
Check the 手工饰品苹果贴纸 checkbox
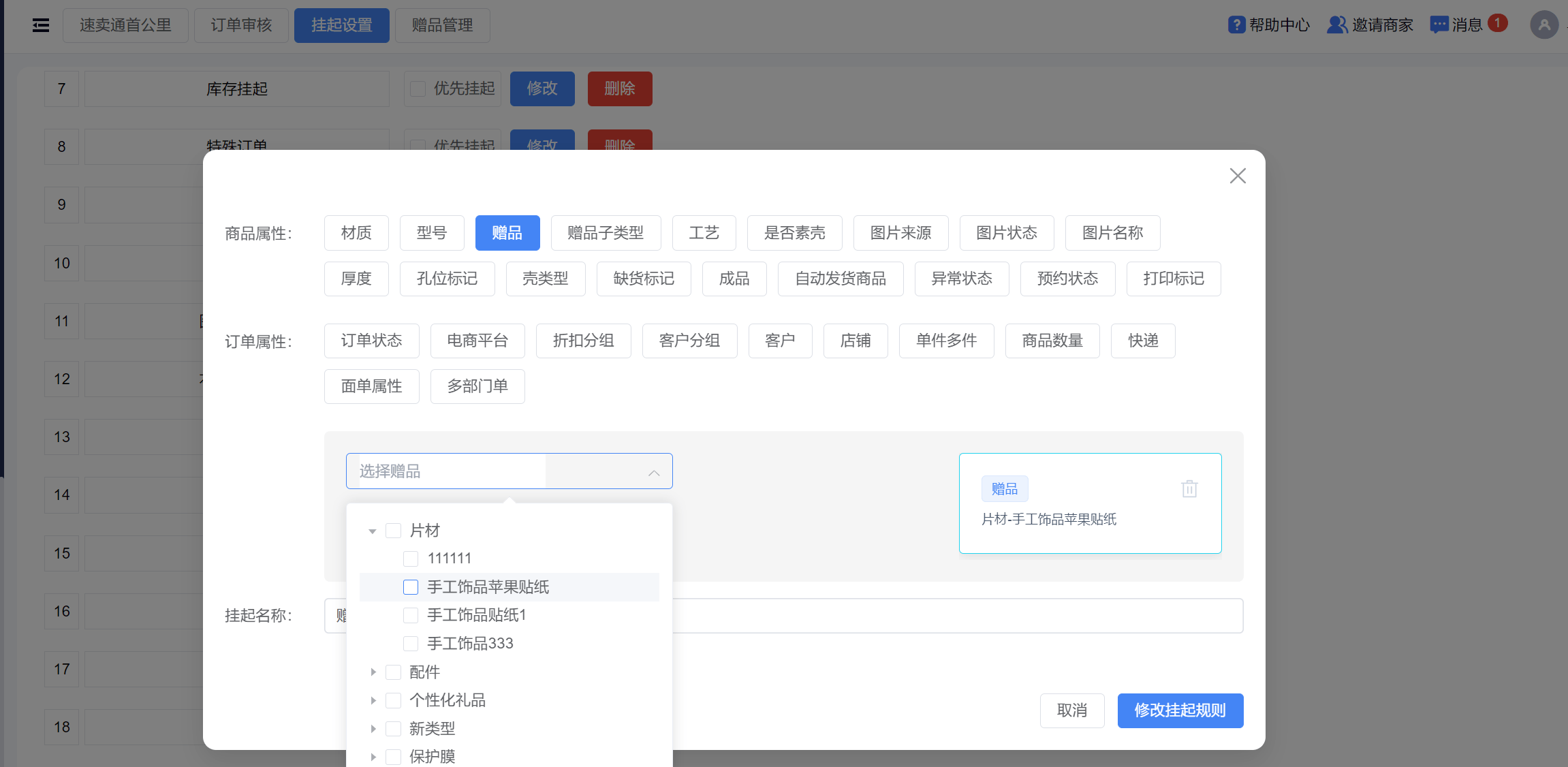(x=411, y=587)
